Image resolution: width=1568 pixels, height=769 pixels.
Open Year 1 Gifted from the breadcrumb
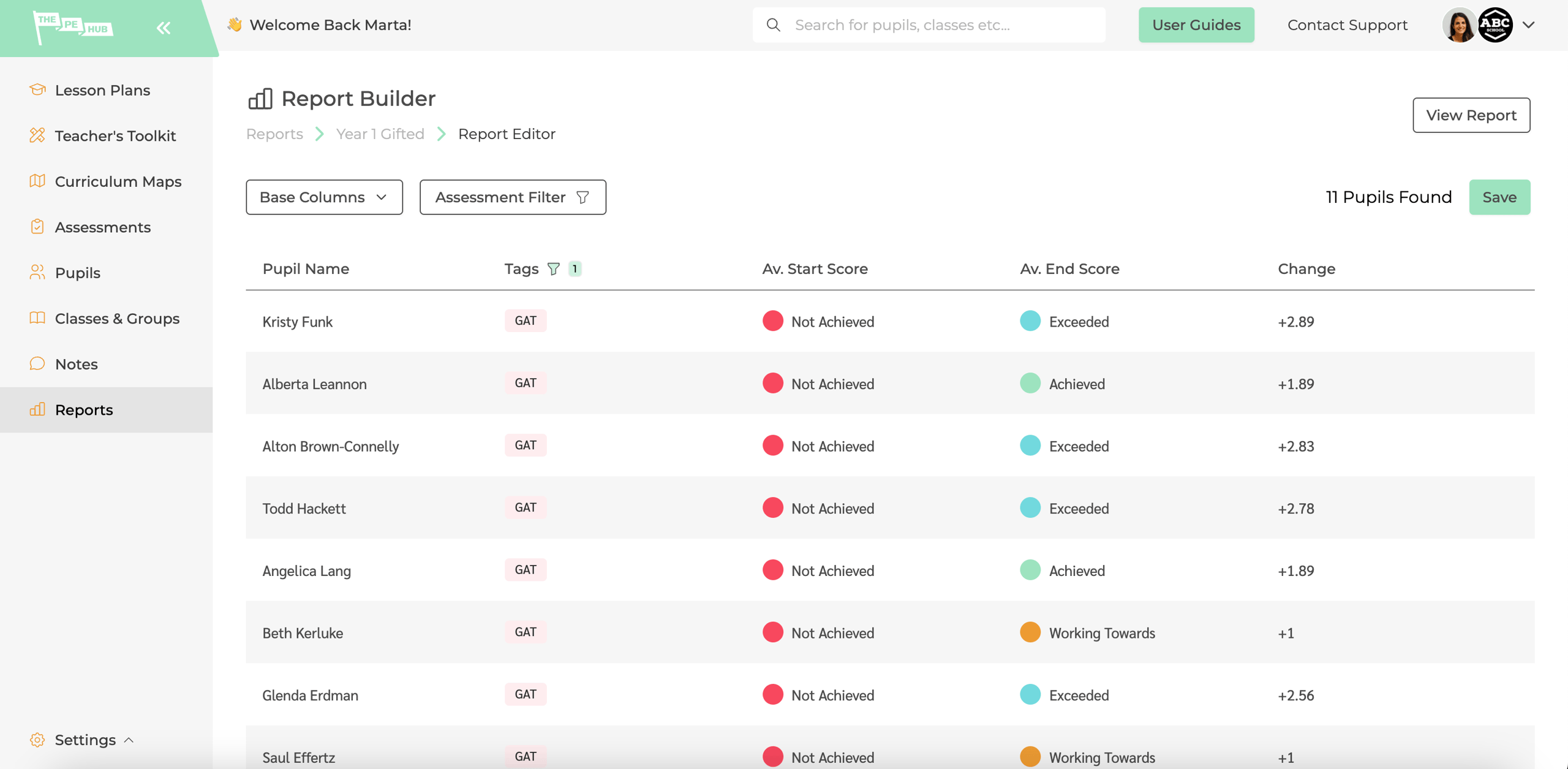coord(380,134)
